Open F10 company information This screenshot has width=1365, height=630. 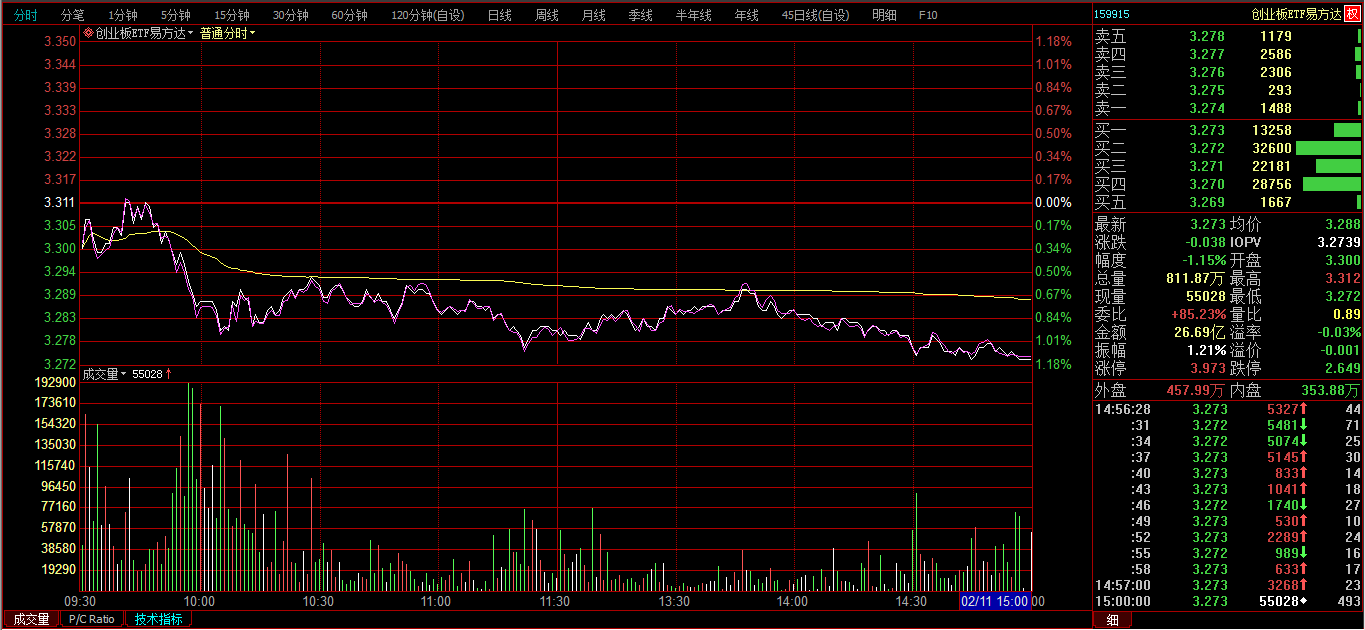pyautogui.click(x=928, y=15)
